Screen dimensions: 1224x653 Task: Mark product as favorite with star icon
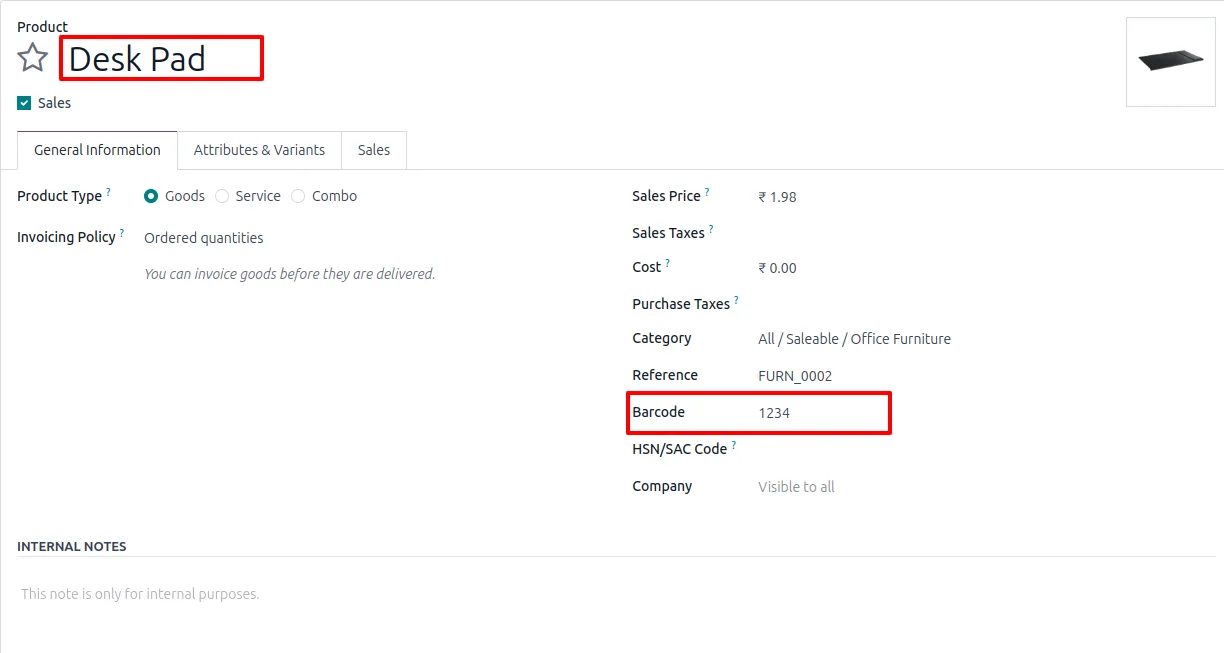click(x=33, y=58)
